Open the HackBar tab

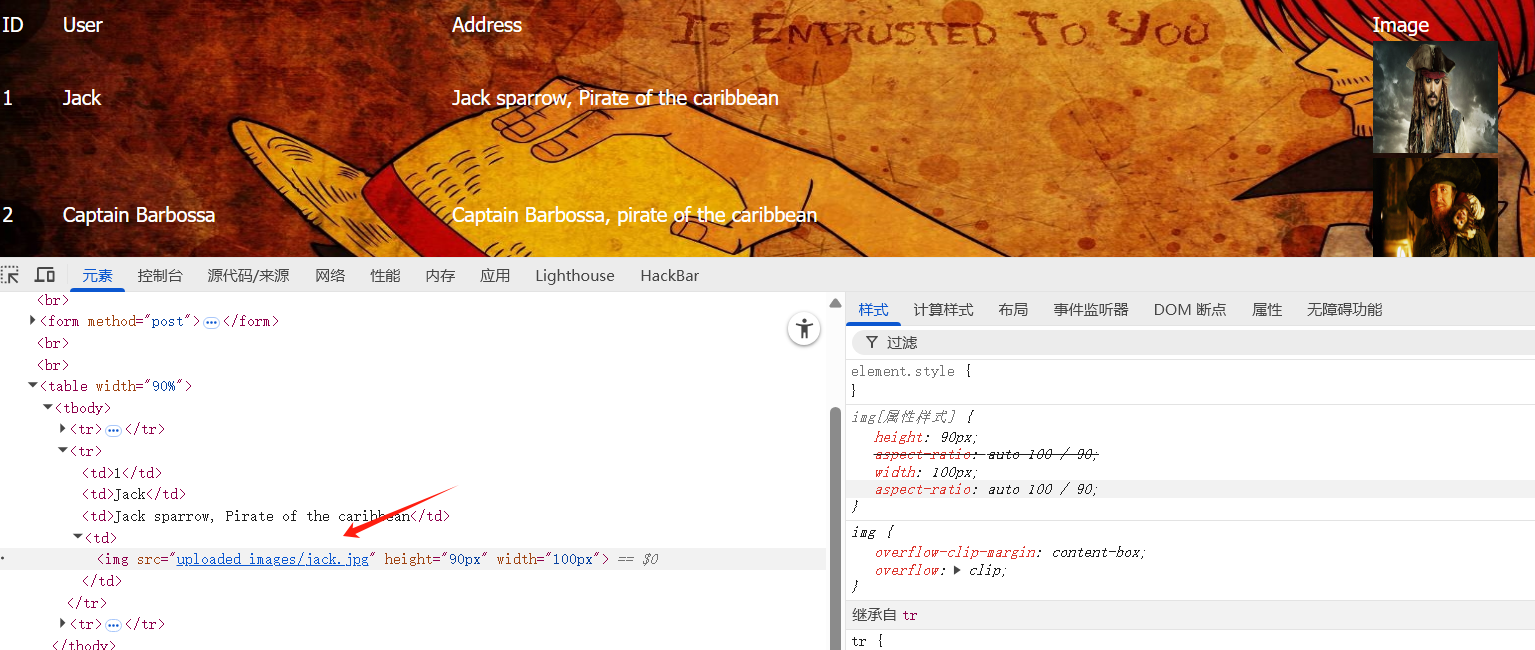pyautogui.click(x=670, y=276)
